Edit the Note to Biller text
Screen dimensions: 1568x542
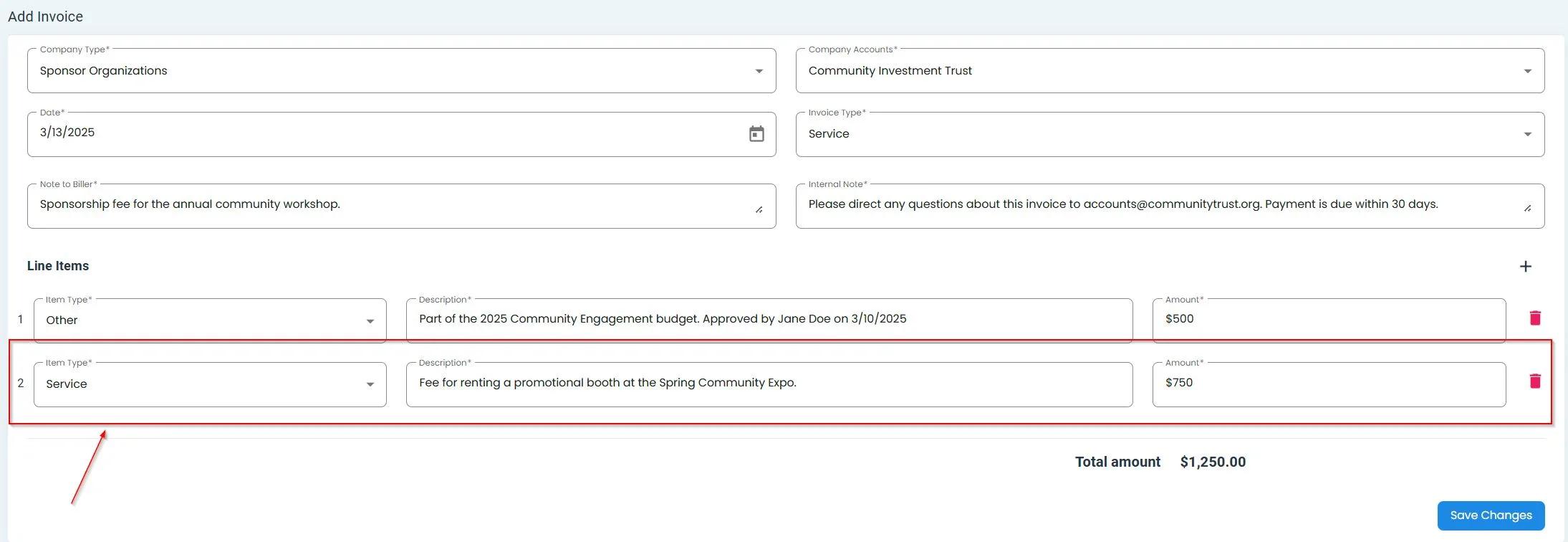tap(394, 205)
